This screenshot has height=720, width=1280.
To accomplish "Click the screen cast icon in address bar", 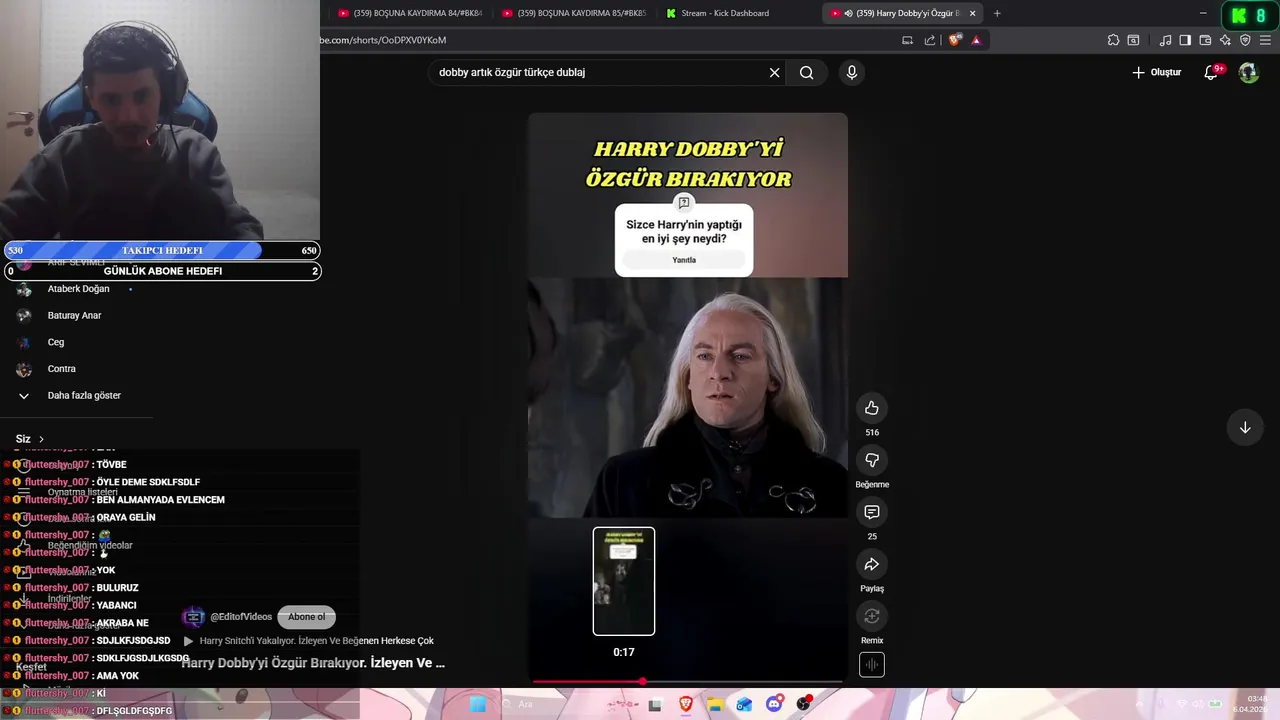I will click(907, 40).
